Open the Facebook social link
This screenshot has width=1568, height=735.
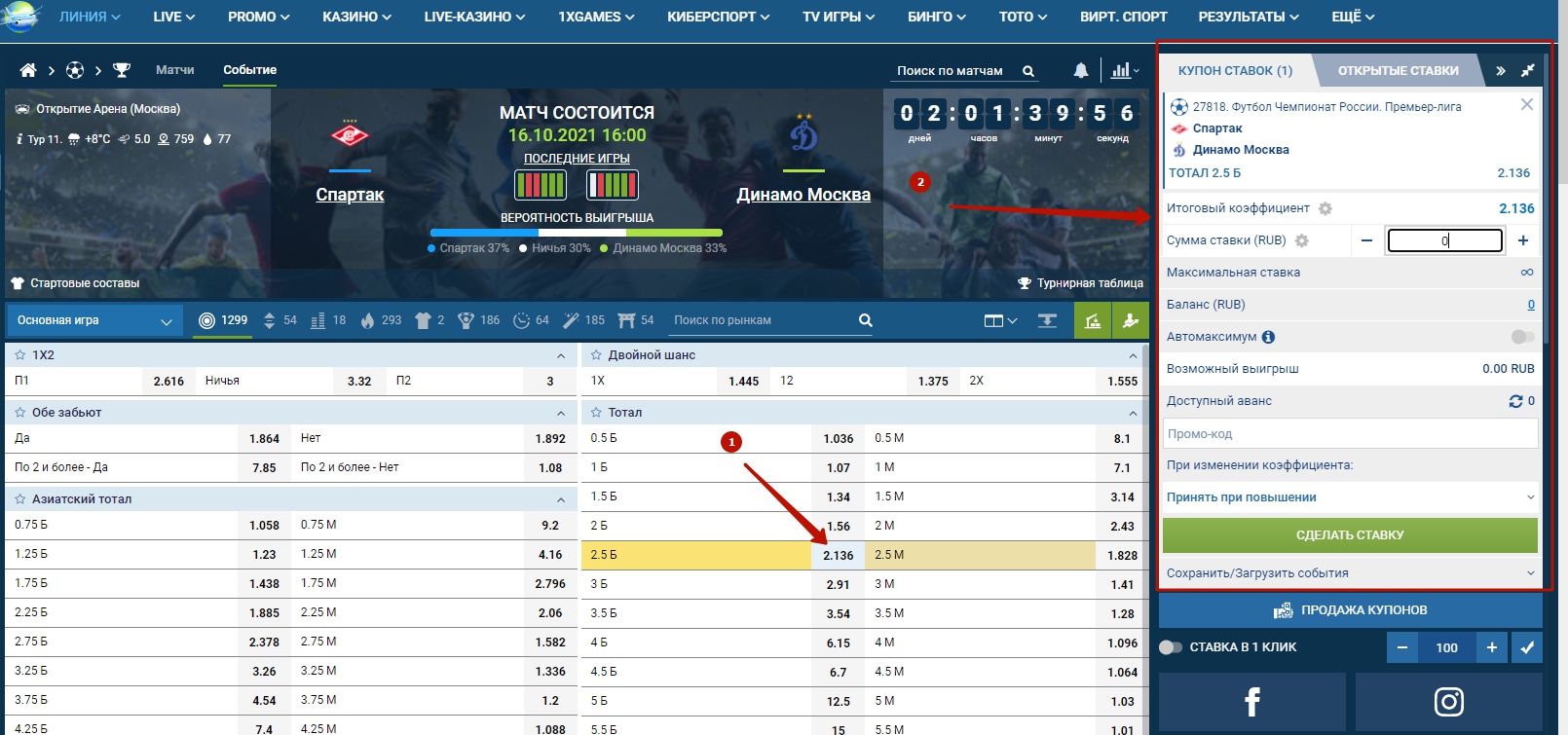pos(1252,702)
